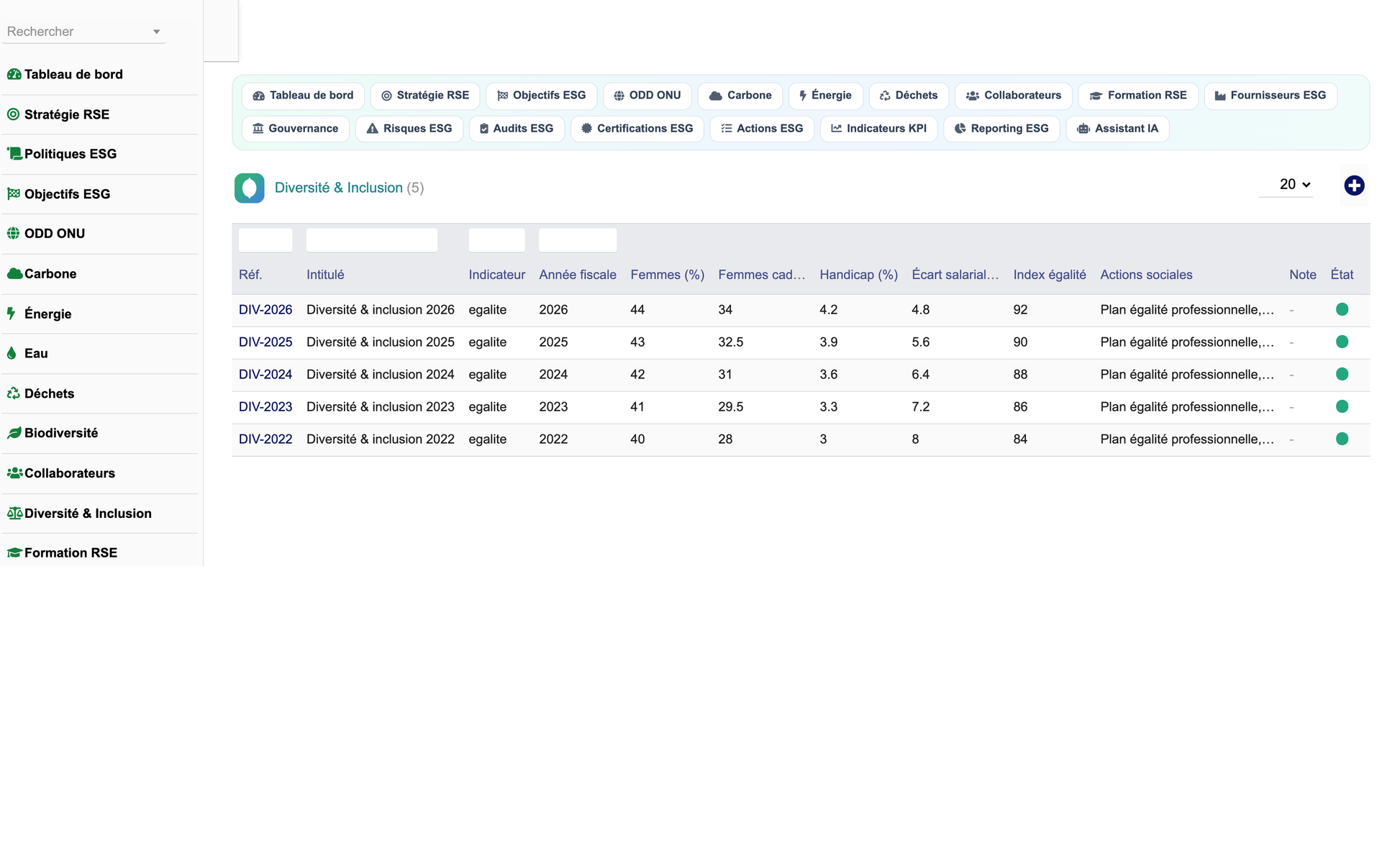Open the Gouvernance tab
The width and height of the screenshot is (1400, 866).
tap(295, 129)
